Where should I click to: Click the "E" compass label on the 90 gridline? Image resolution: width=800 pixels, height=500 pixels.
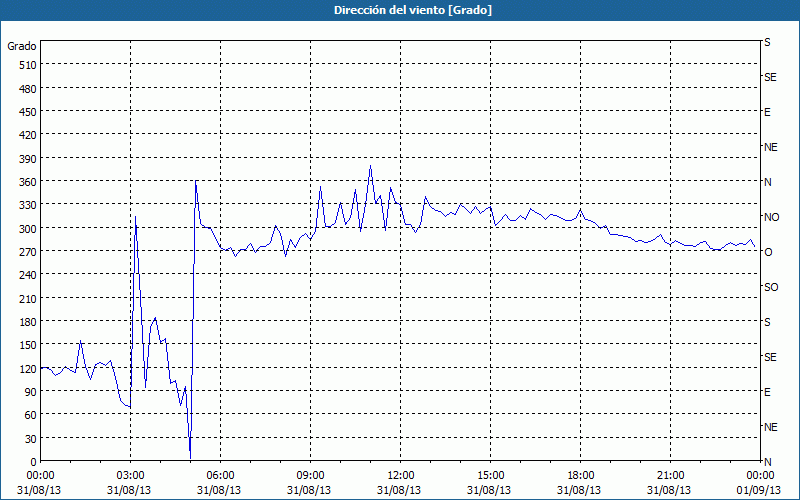(x=767, y=392)
